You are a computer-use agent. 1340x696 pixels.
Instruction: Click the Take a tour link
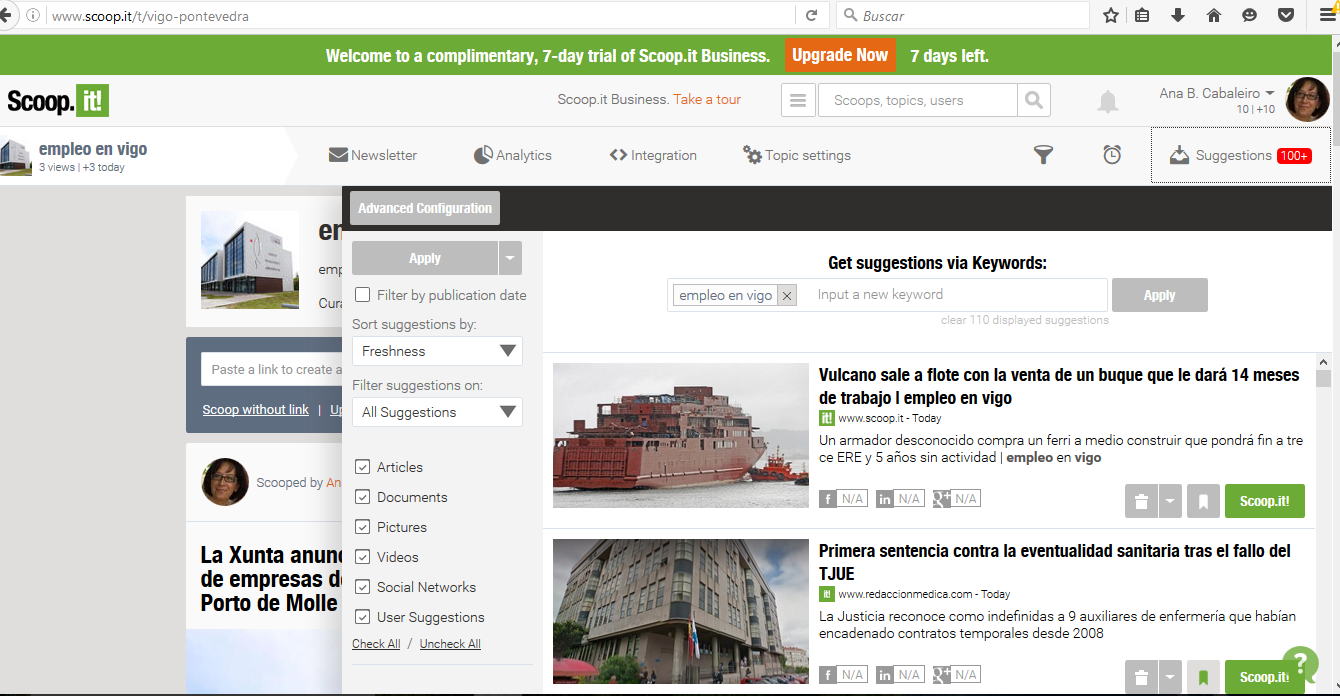click(707, 99)
